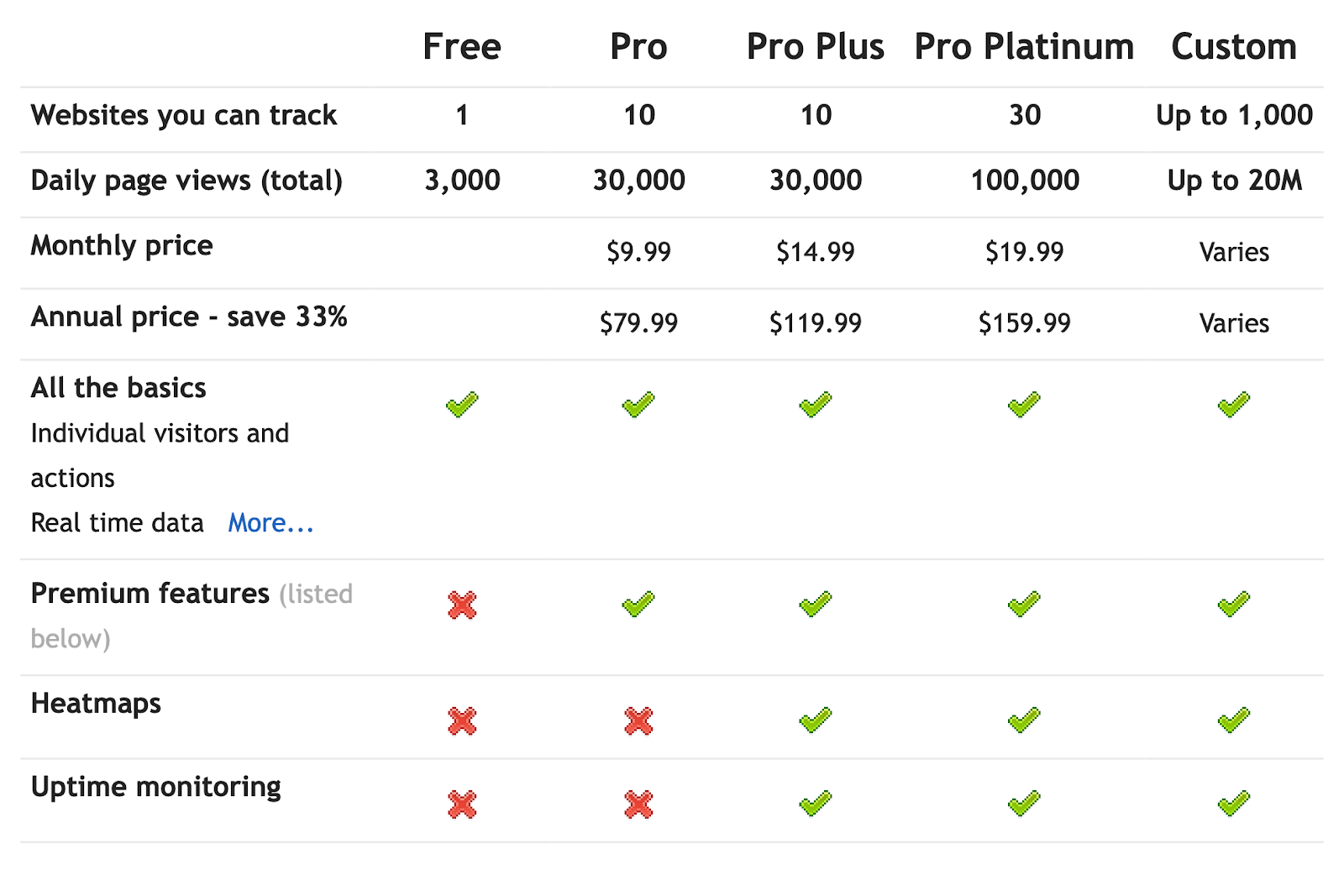The height and width of the screenshot is (896, 1344).
Task: Click the green check for Pro Premium features
Action: coord(638,604)
